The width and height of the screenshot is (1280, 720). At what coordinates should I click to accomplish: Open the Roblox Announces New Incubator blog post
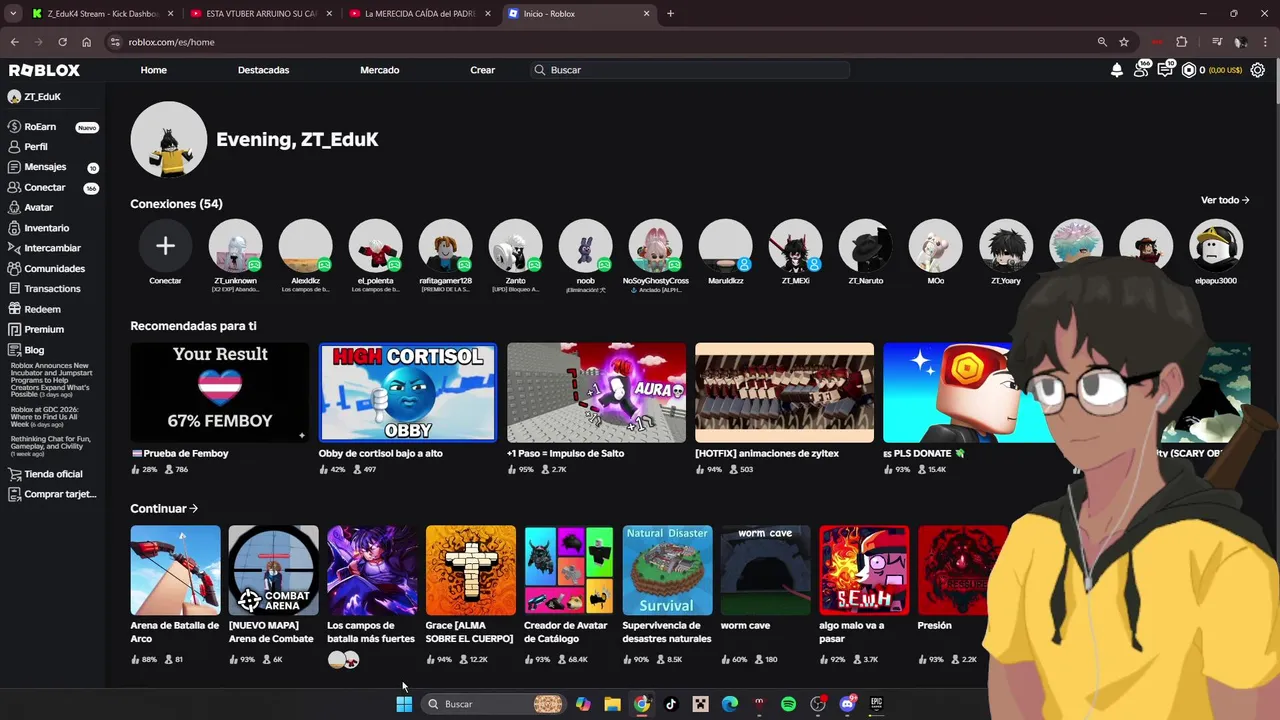pyautogui.click(x=50, y=381)
